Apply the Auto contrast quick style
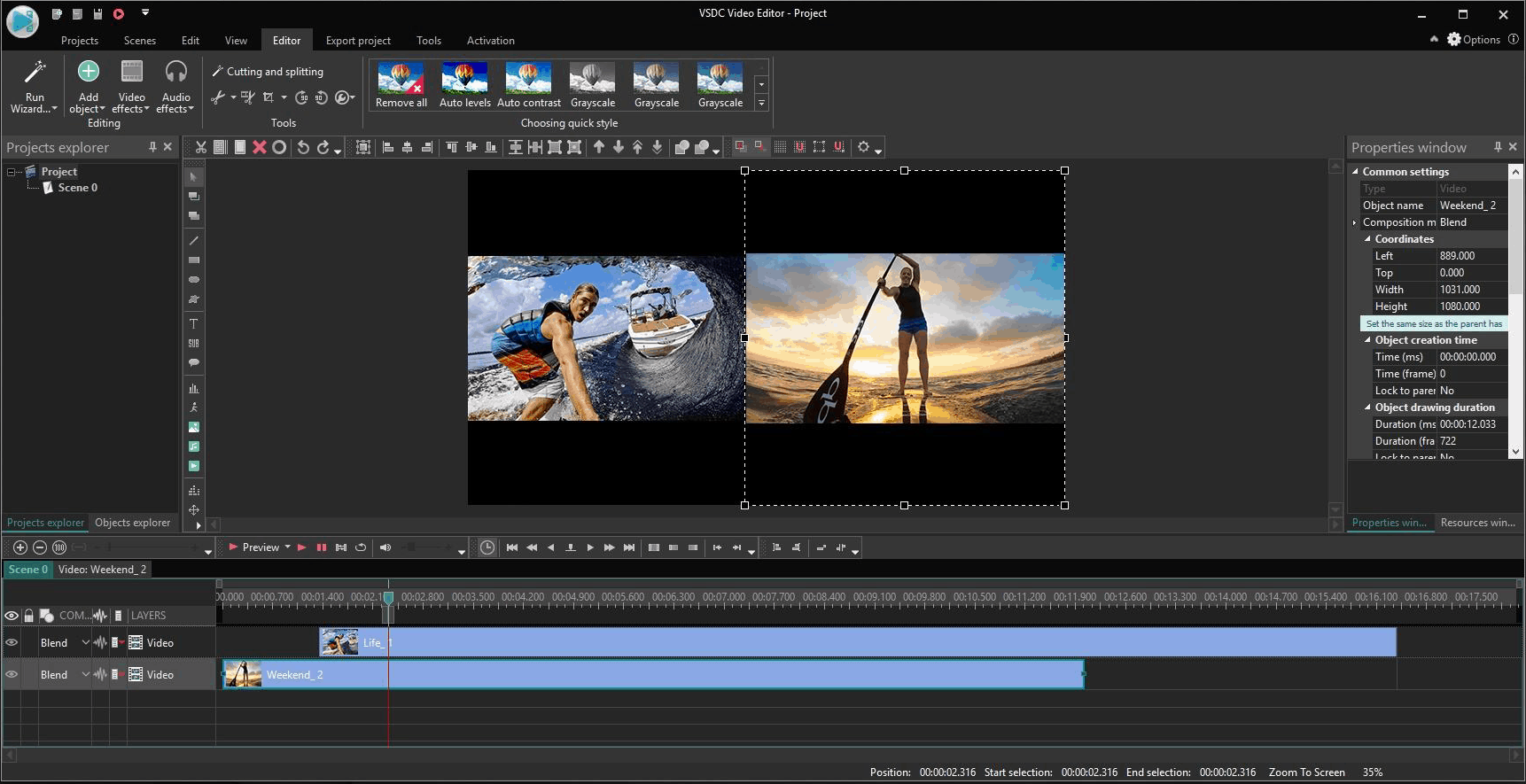1526x784 pixels. click(x=529, y=85)
